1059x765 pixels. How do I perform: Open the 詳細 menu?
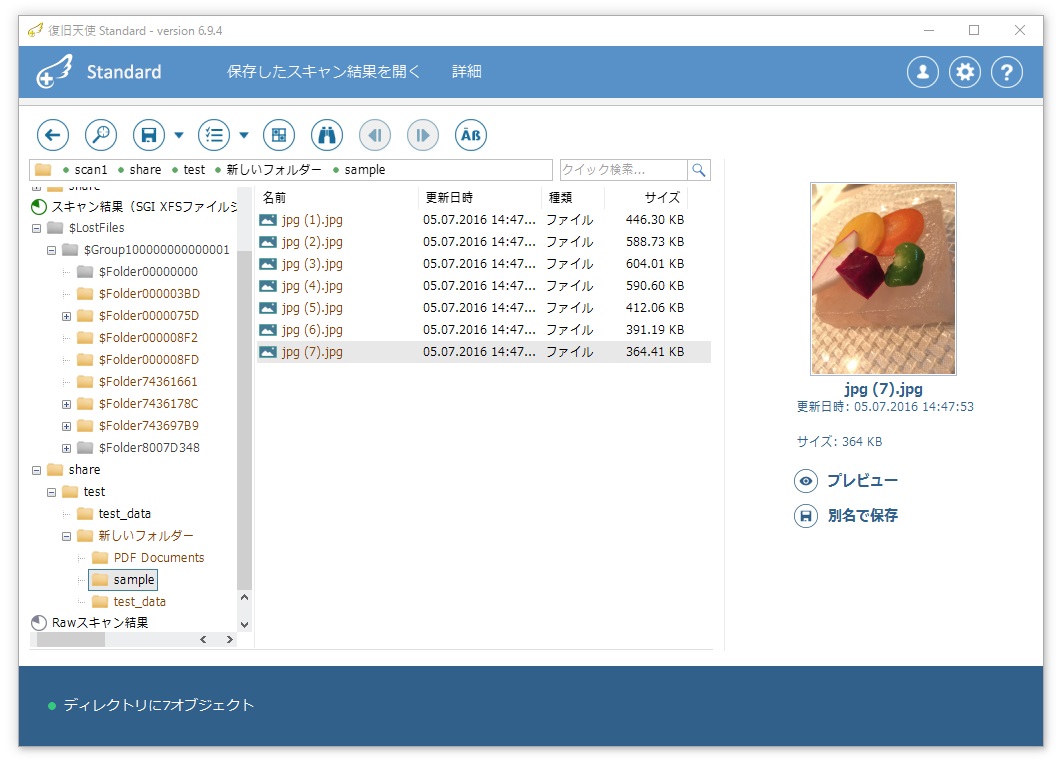(467, 72)
